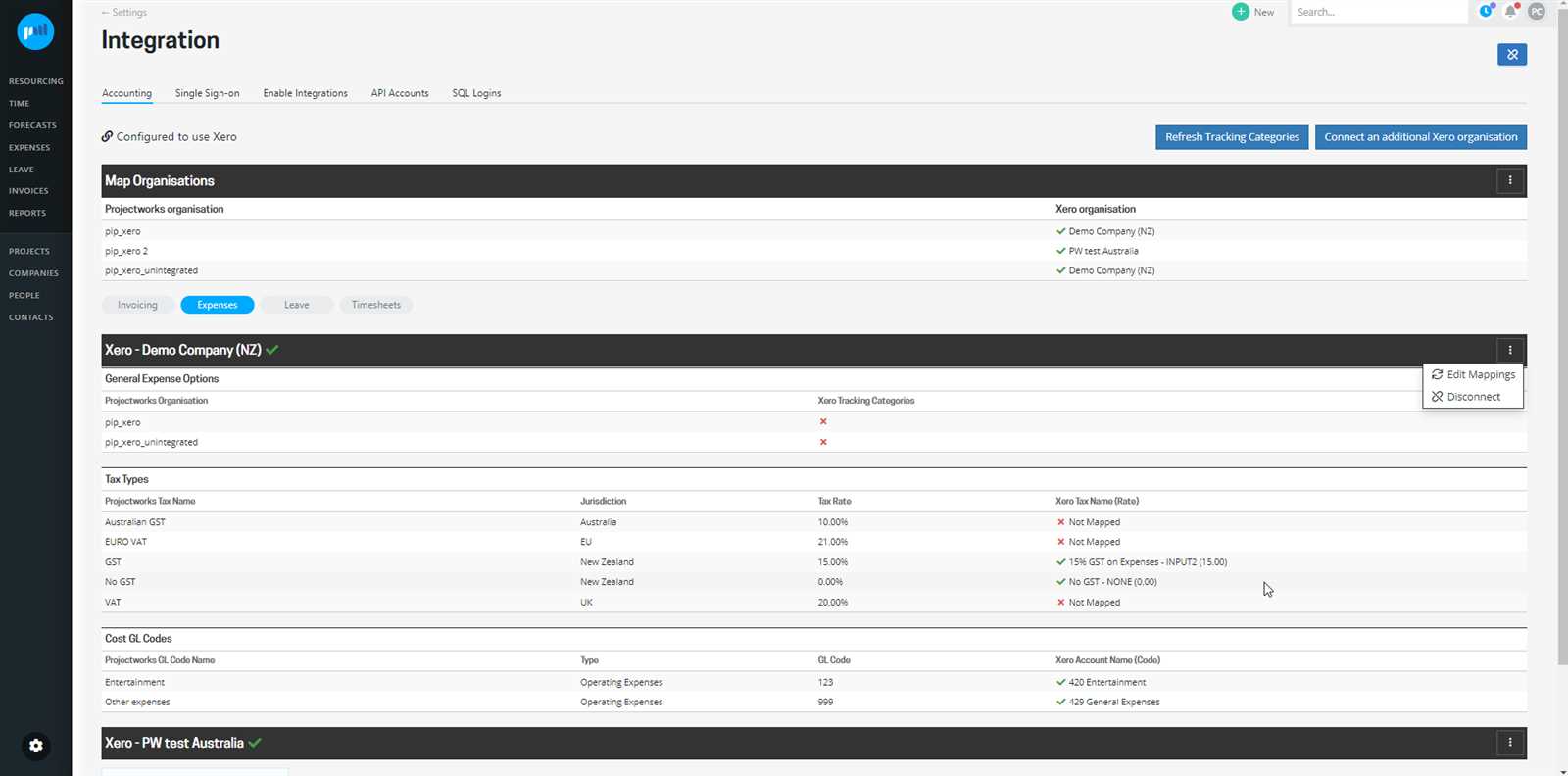
Task: Select the Leave pill filter
Action: coord(297,305)
